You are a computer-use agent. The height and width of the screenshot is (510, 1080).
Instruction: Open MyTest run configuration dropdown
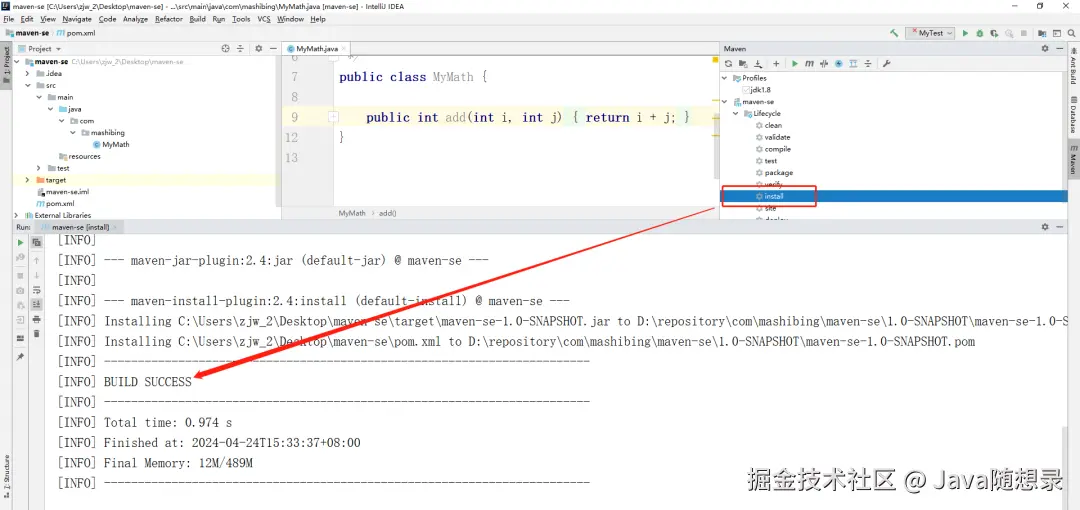930,33
